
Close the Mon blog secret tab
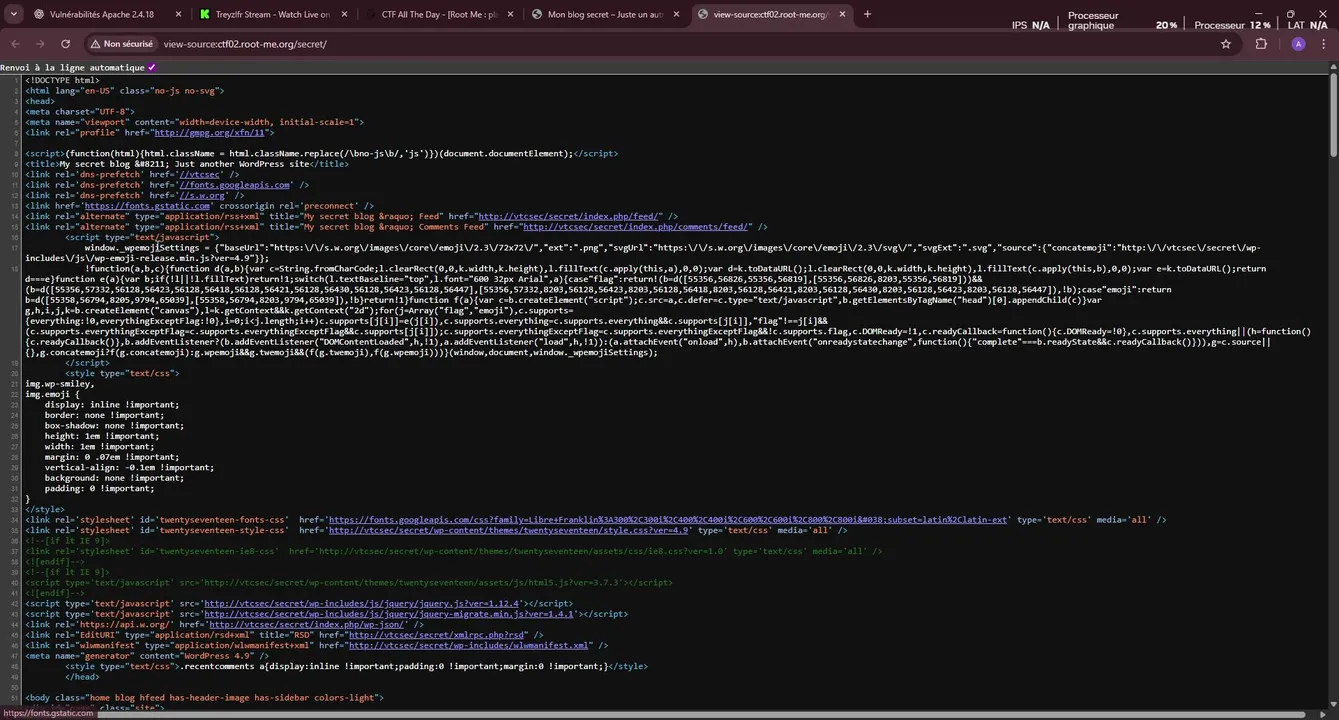click(676, 14)
